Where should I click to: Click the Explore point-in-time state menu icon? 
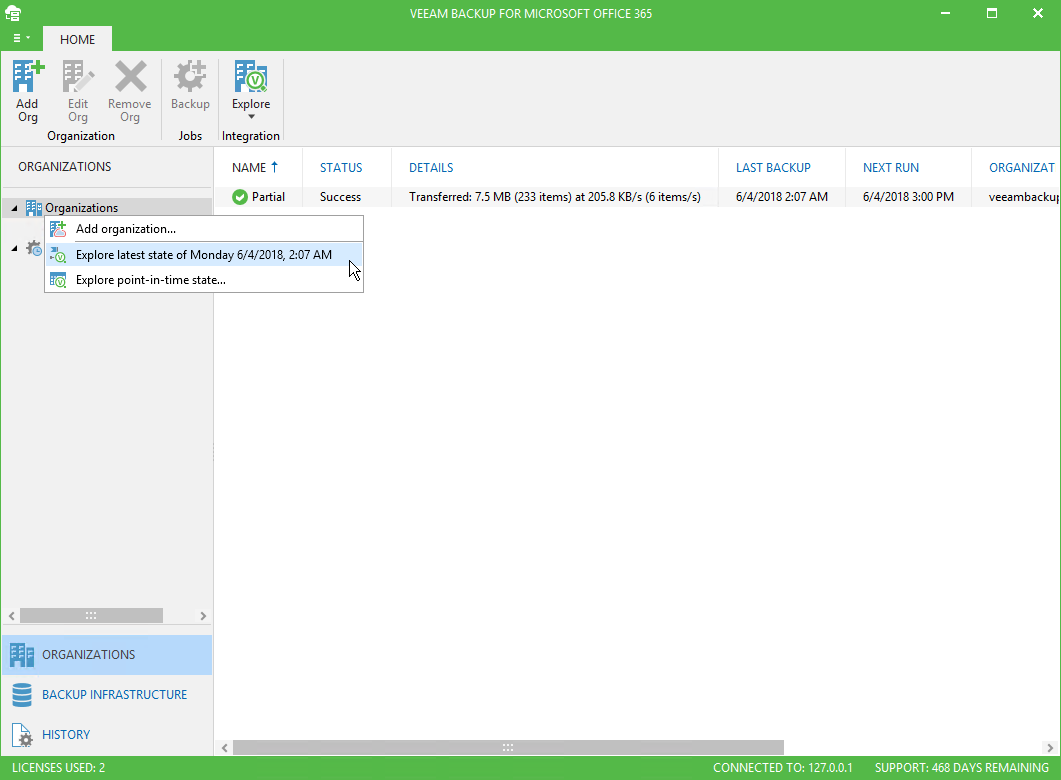tap(58, 280)
